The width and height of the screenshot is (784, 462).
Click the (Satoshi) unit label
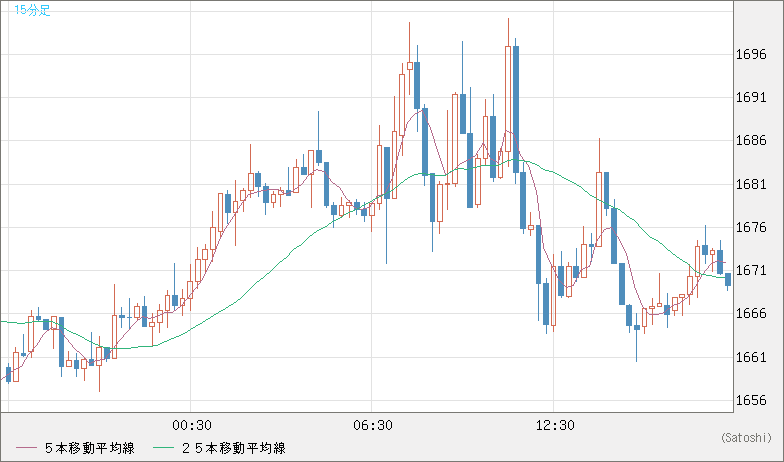click(x=746, y=438)
